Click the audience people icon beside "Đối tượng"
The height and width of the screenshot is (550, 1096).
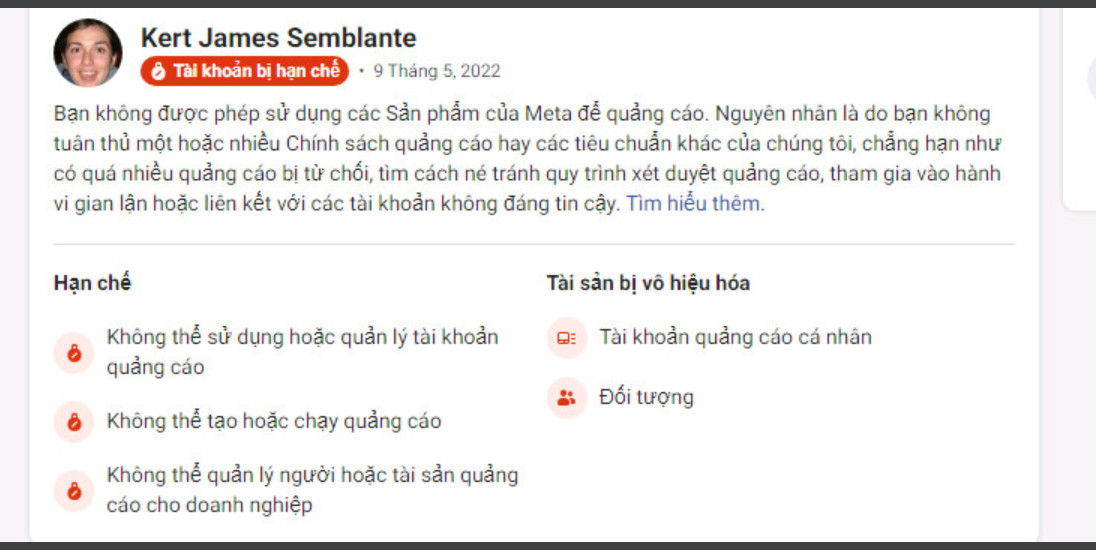point(566,398)
